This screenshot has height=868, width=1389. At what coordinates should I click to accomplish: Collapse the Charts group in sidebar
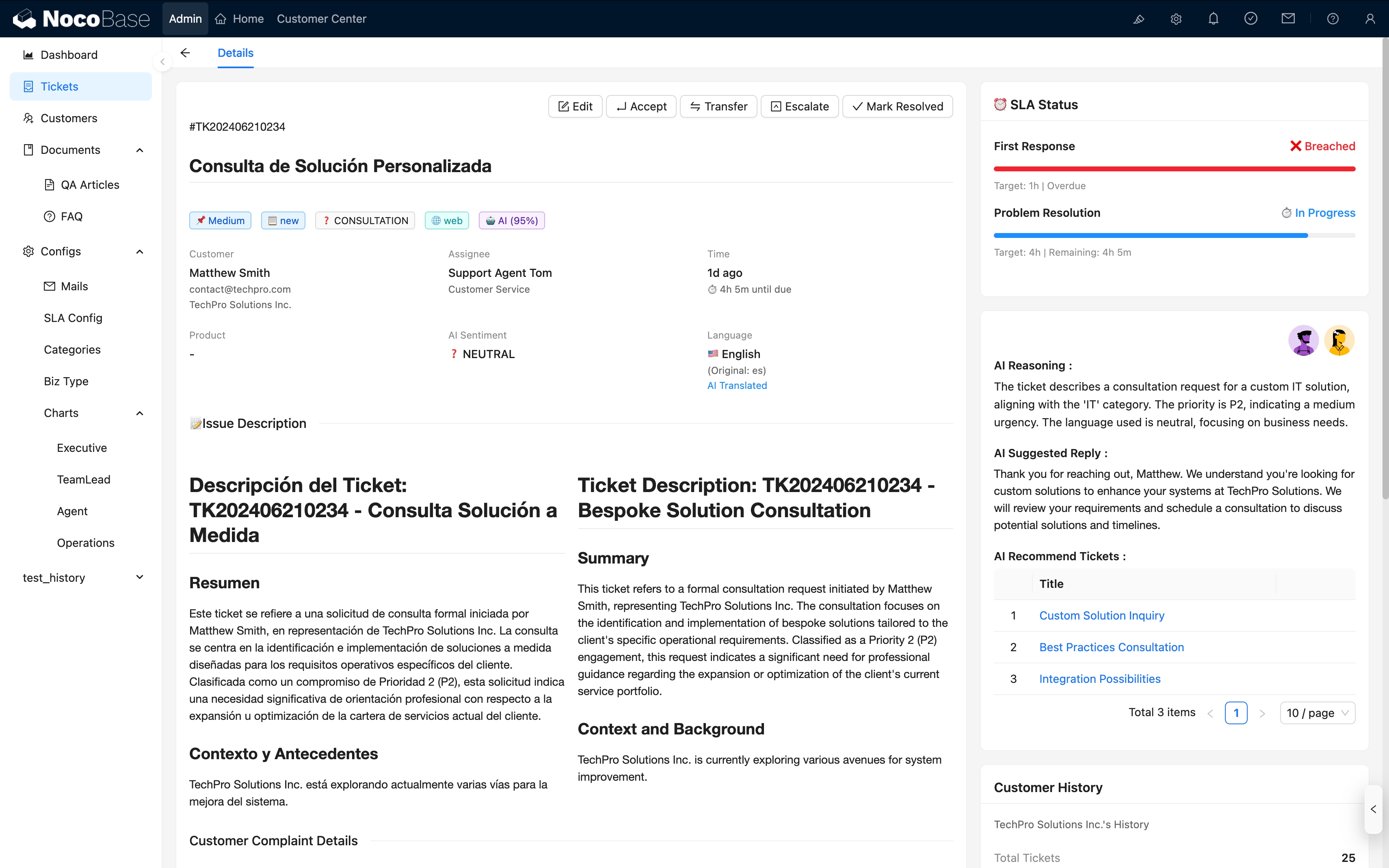[x=140, y=413]
